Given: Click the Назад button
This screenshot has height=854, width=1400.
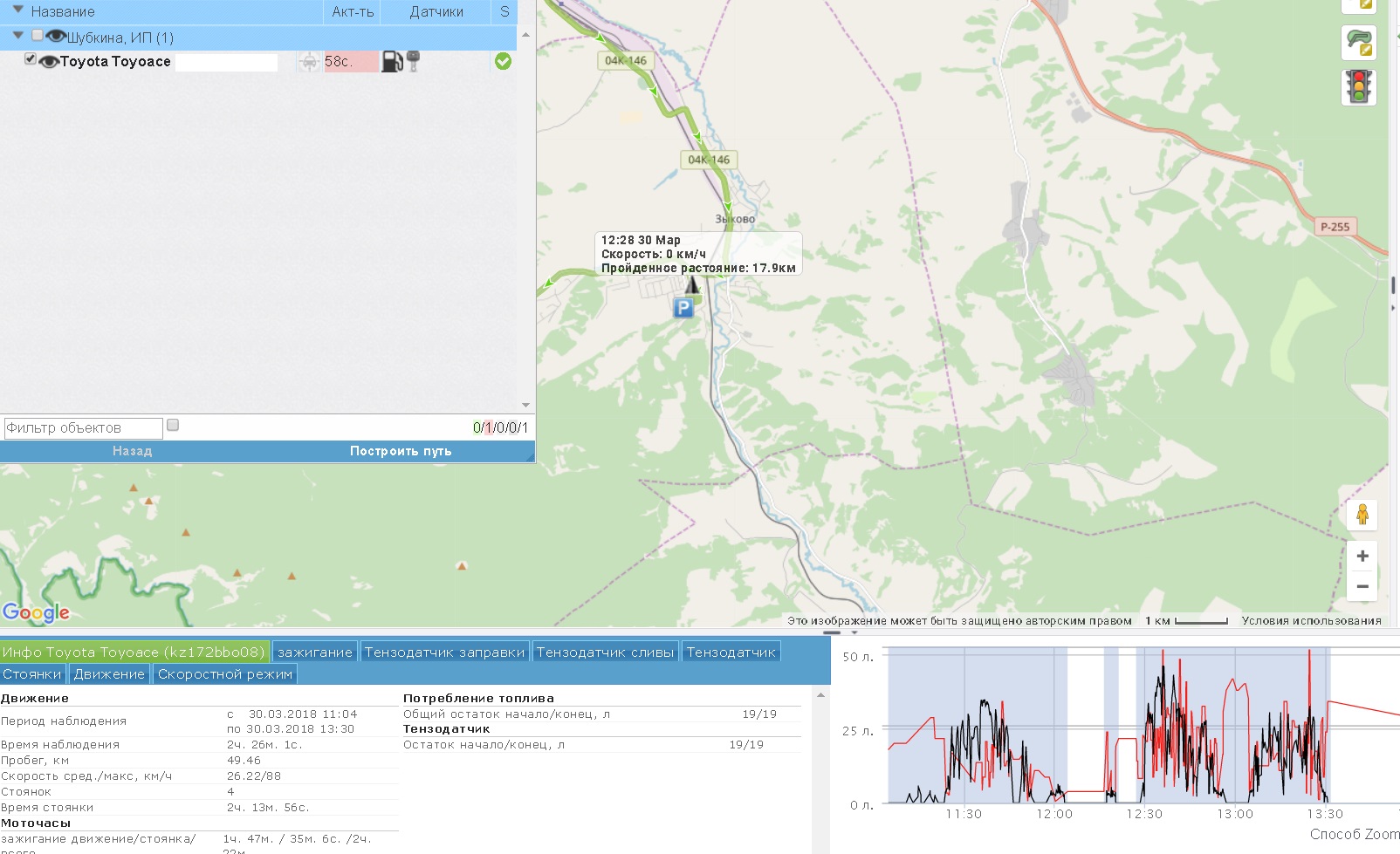Looking at the screenshot, I should coord(132,451).
